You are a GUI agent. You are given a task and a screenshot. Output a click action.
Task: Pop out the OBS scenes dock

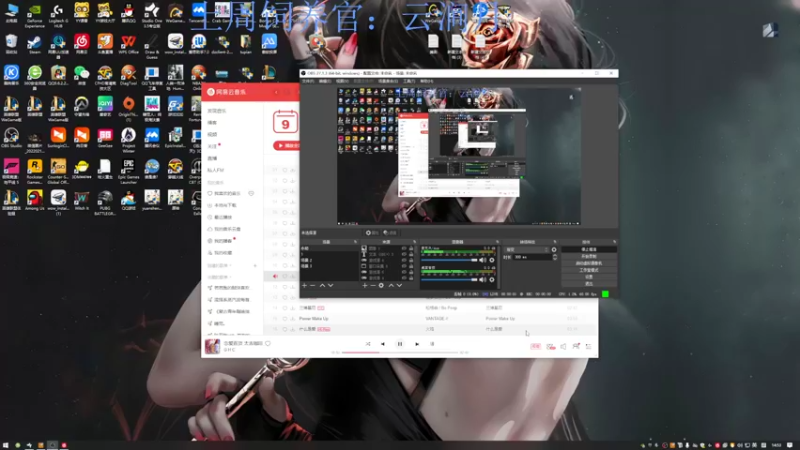click(x=356, y=242)
